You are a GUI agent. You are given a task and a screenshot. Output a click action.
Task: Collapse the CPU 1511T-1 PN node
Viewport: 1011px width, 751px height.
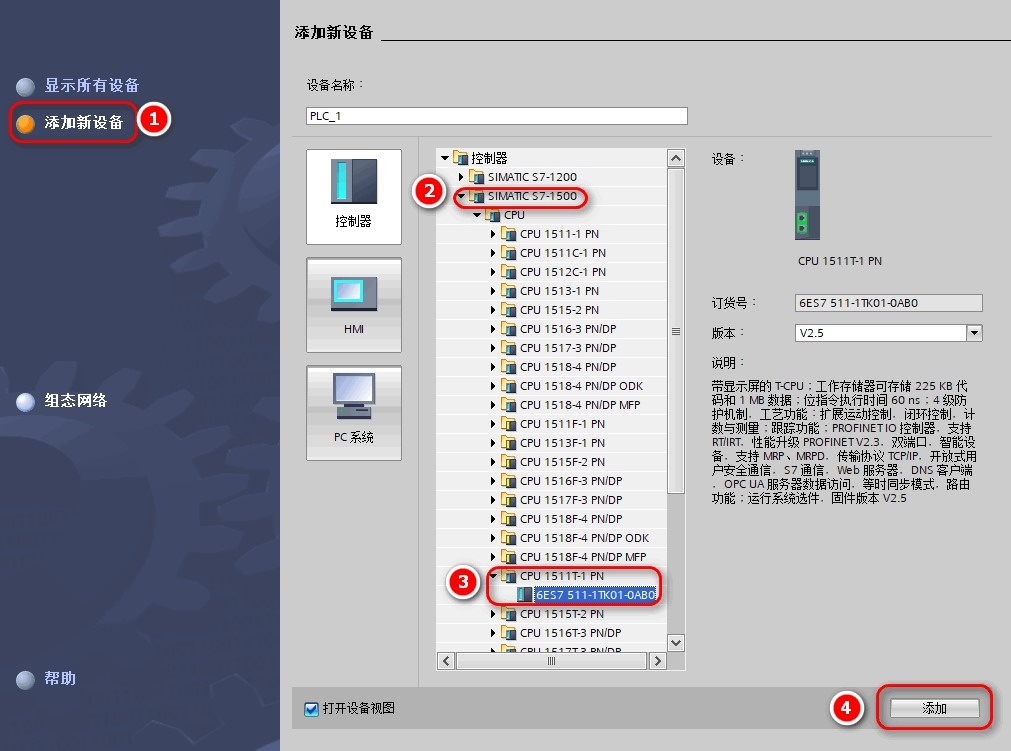coord(493,576)
